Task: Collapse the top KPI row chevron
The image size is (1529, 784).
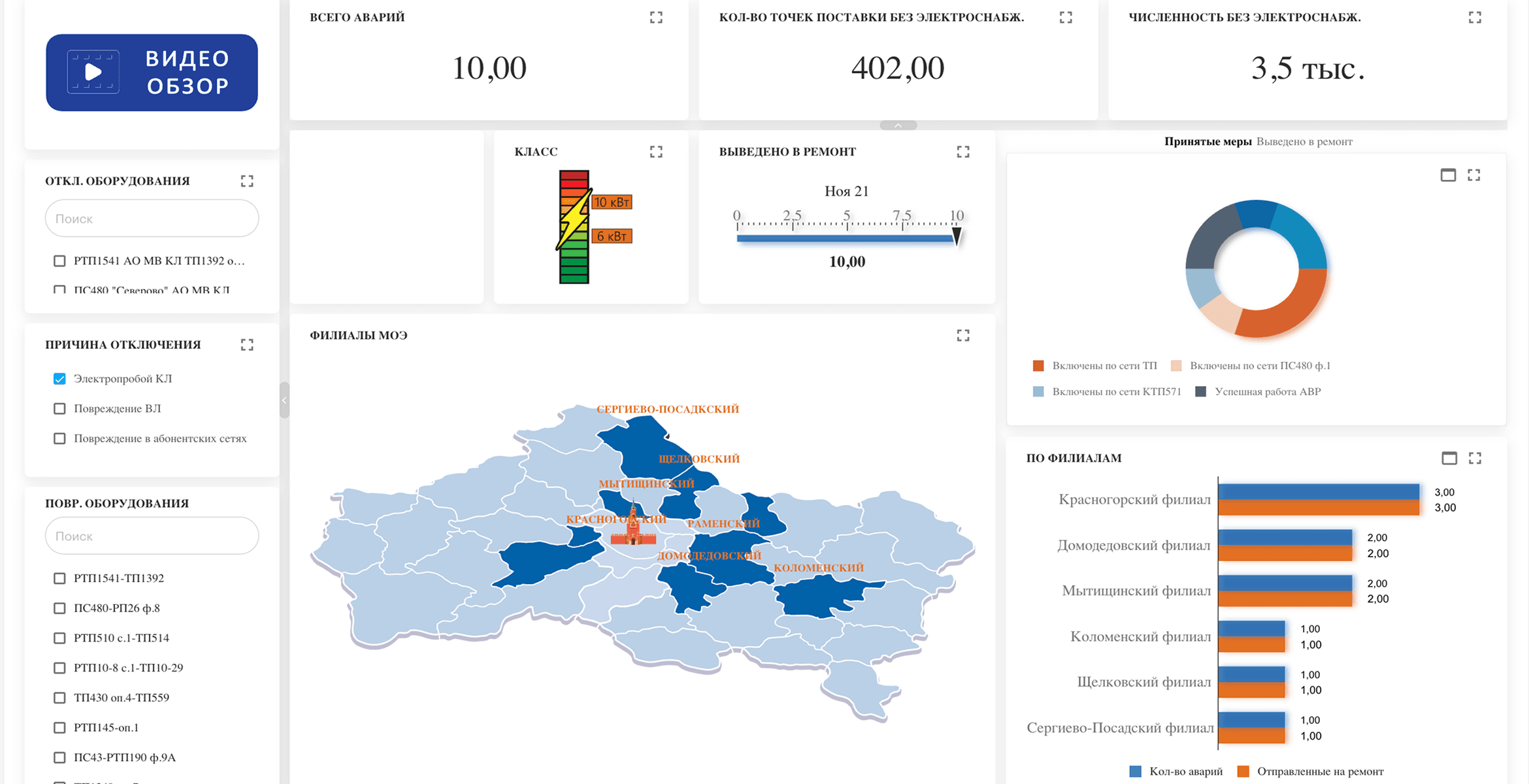Action: tap(898, 125)
